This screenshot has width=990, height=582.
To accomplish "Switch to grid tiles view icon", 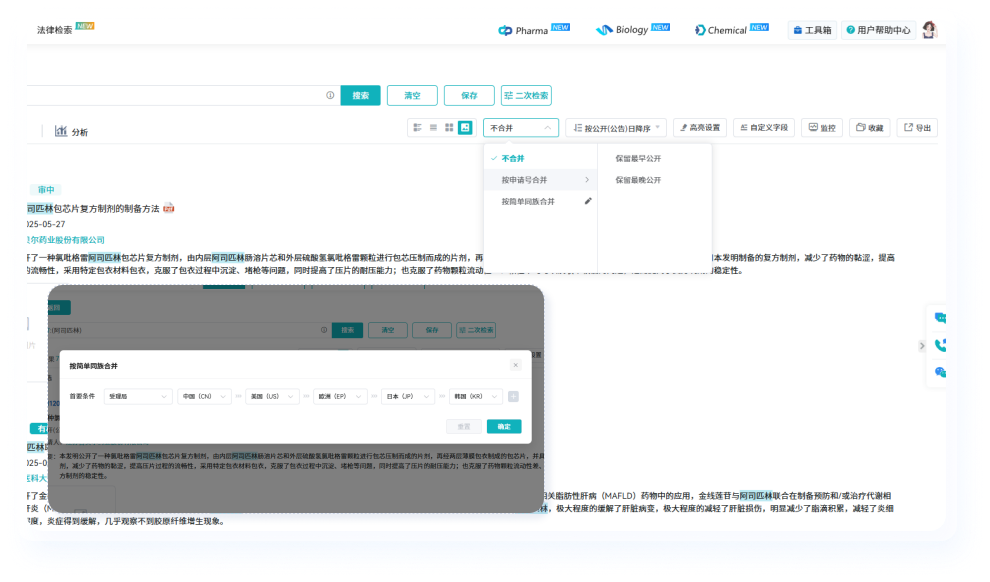I will pyautogui.click(x=449, y=128).
